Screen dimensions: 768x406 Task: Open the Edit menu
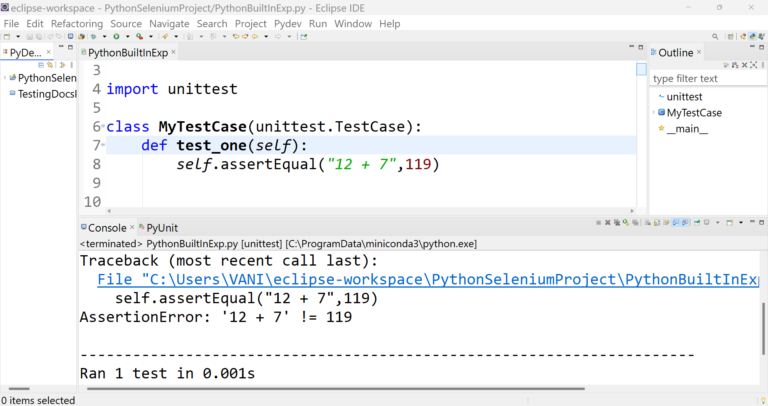pyautogui.click(x=35, y=24)
